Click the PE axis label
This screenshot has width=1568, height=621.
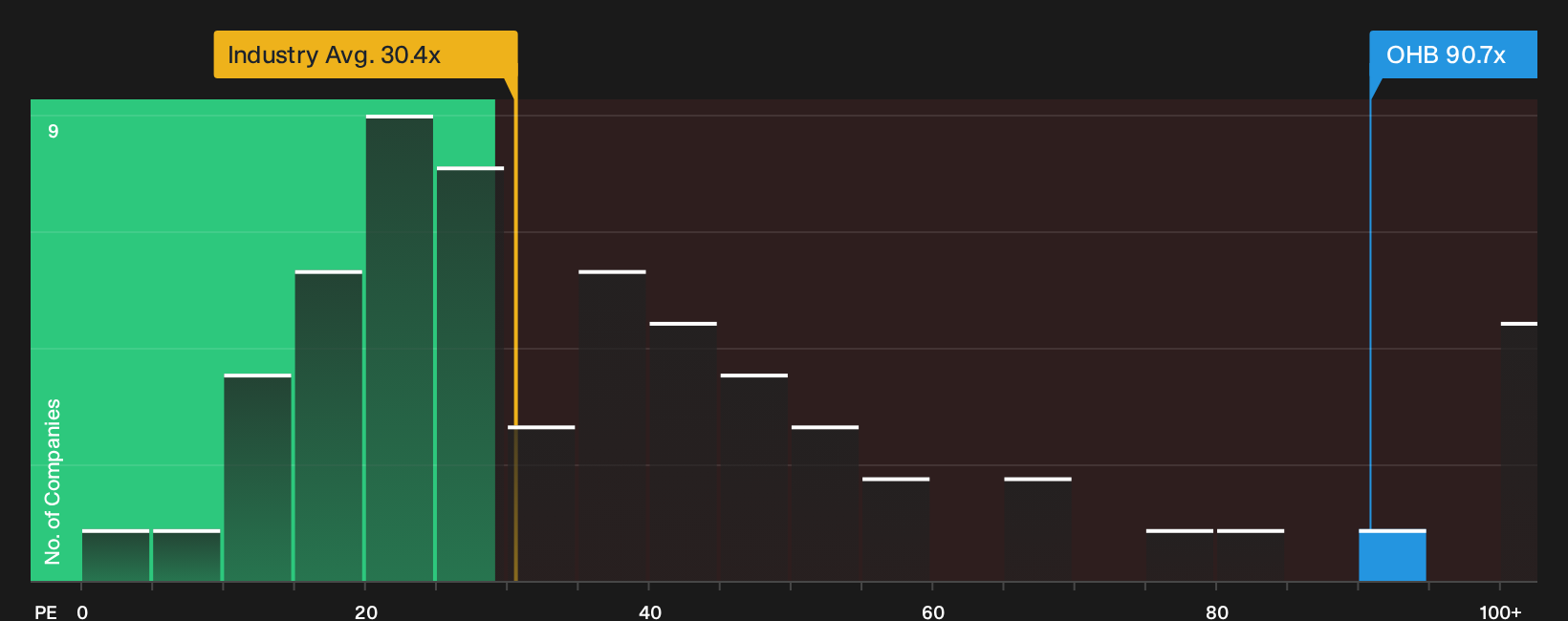click(46, 611)
